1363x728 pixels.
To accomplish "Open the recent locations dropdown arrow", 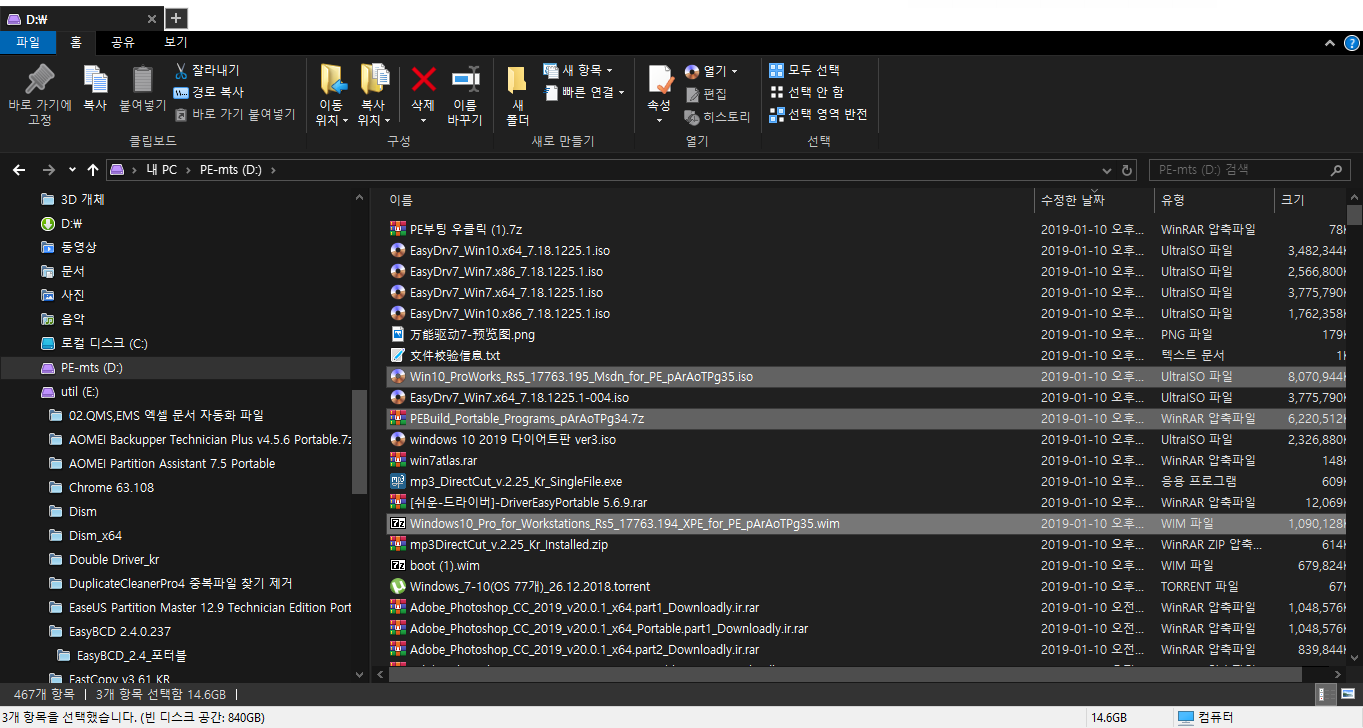I will [x=72, y=170].
